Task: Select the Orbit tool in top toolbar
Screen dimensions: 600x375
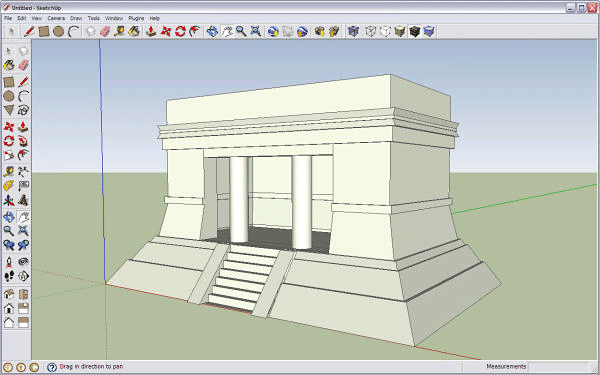Action: pos(212,31)
